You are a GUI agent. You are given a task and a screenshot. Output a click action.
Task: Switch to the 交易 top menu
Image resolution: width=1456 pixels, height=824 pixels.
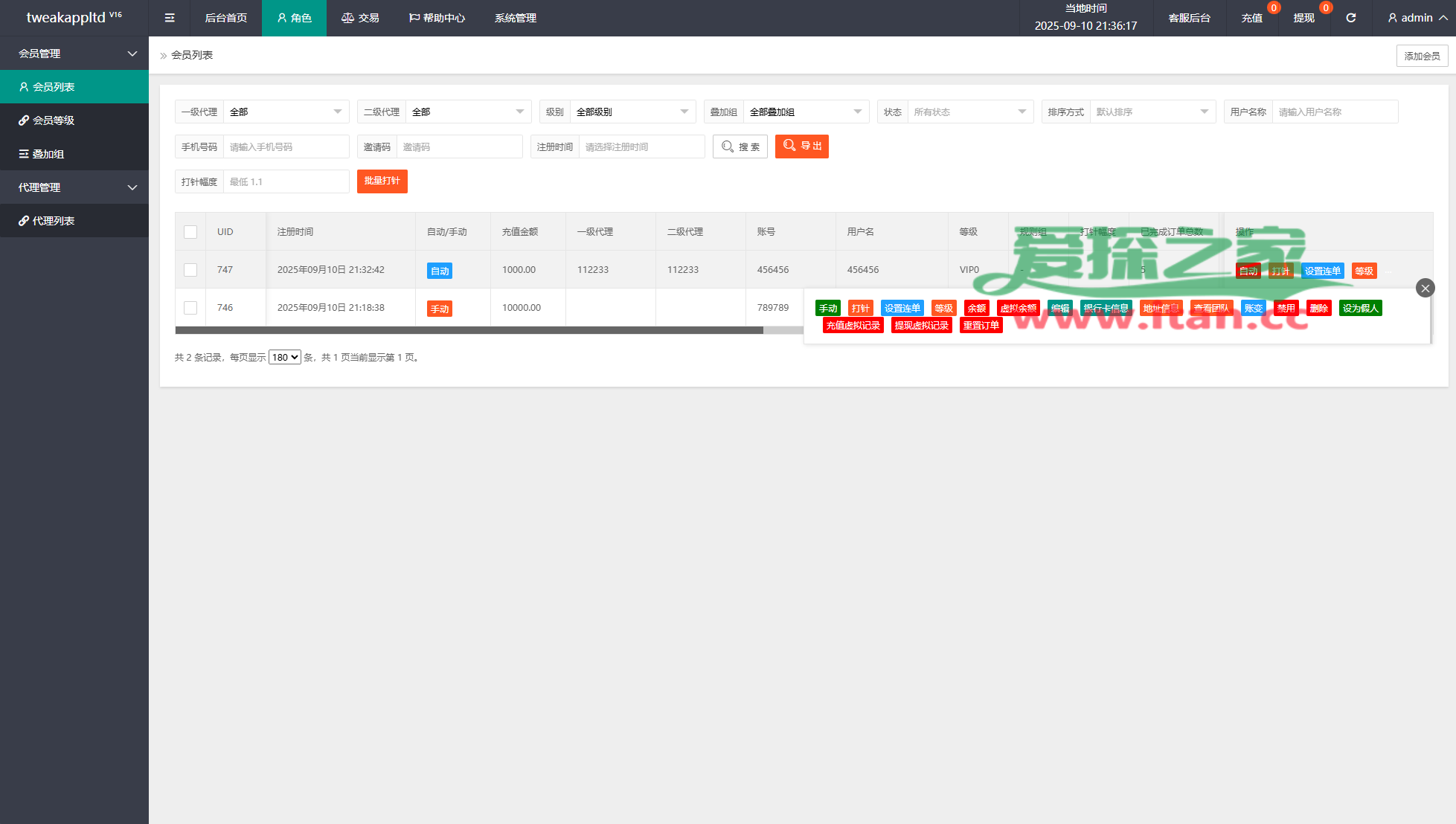pos(360,18)
